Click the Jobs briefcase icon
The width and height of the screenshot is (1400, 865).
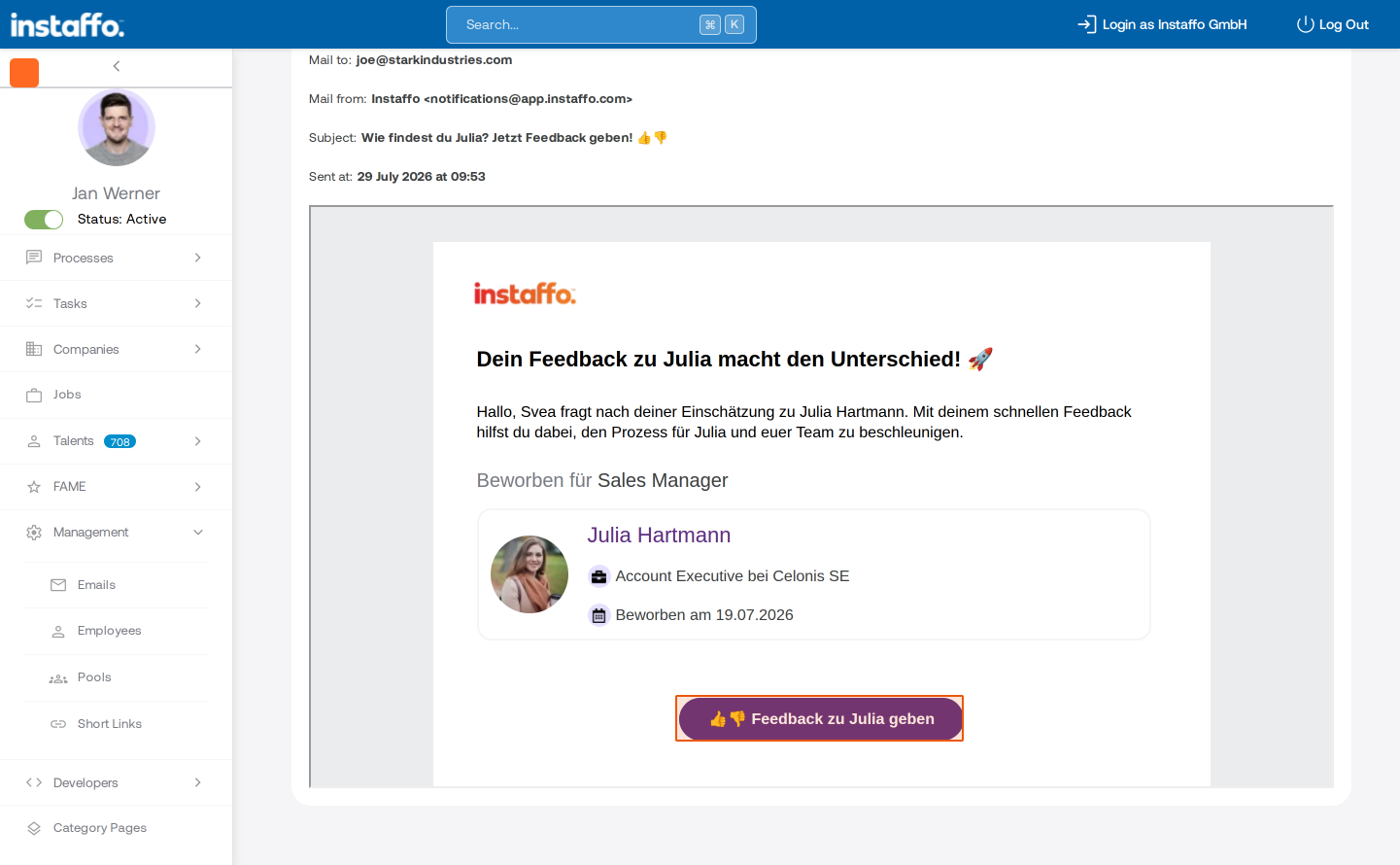[x=34, y=395]
